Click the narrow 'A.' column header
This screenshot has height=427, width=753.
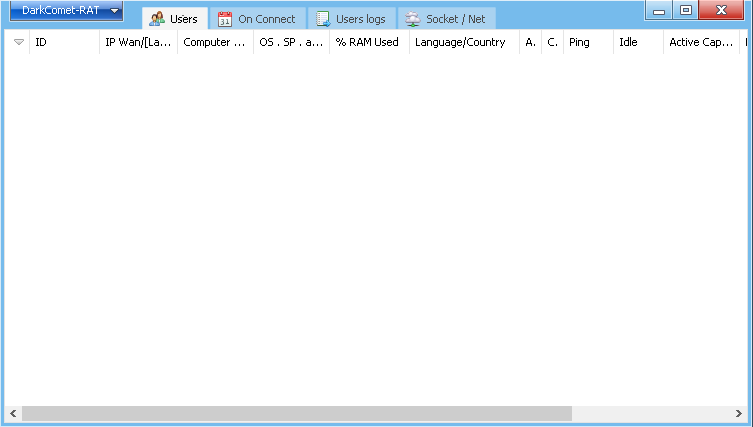(x=530, y=43)
